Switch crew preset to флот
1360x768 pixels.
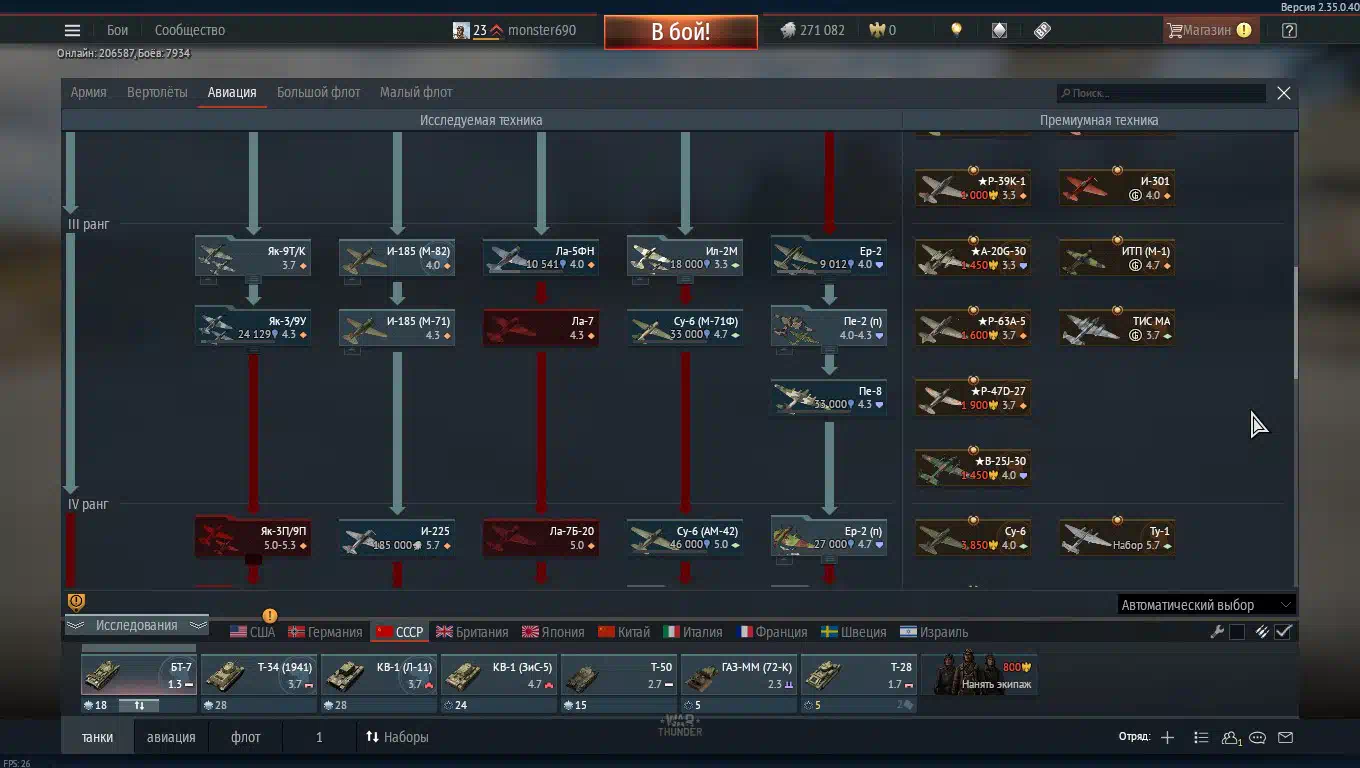coord(245,737)
